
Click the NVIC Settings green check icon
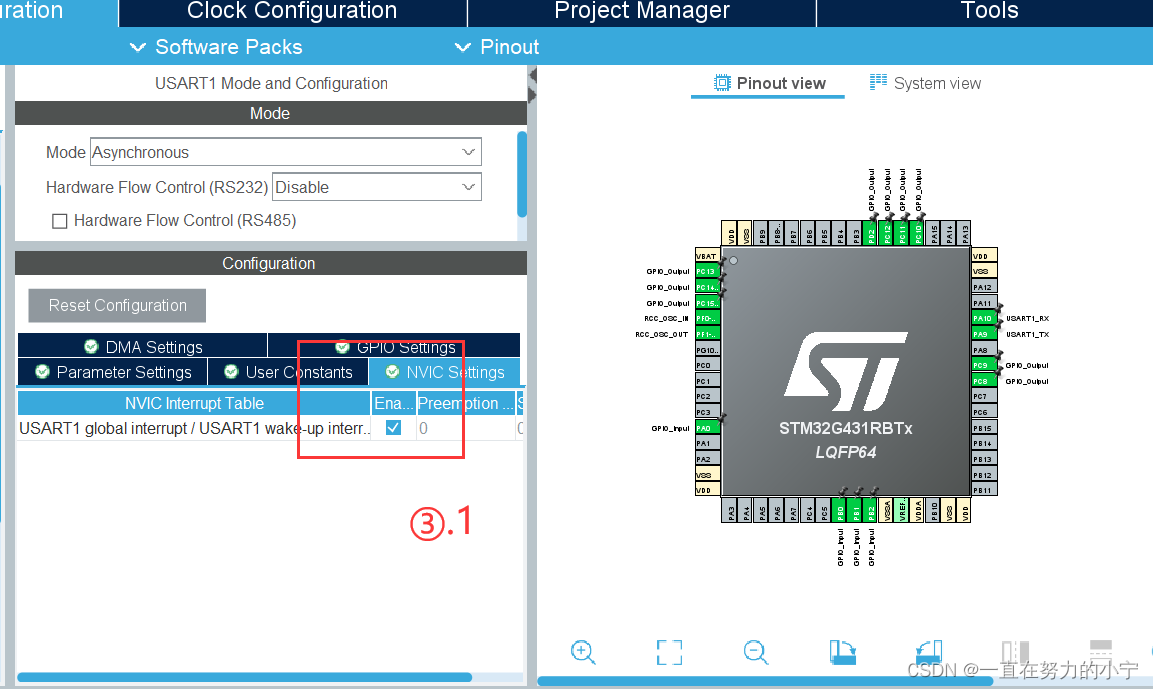(x=393, y=372)
